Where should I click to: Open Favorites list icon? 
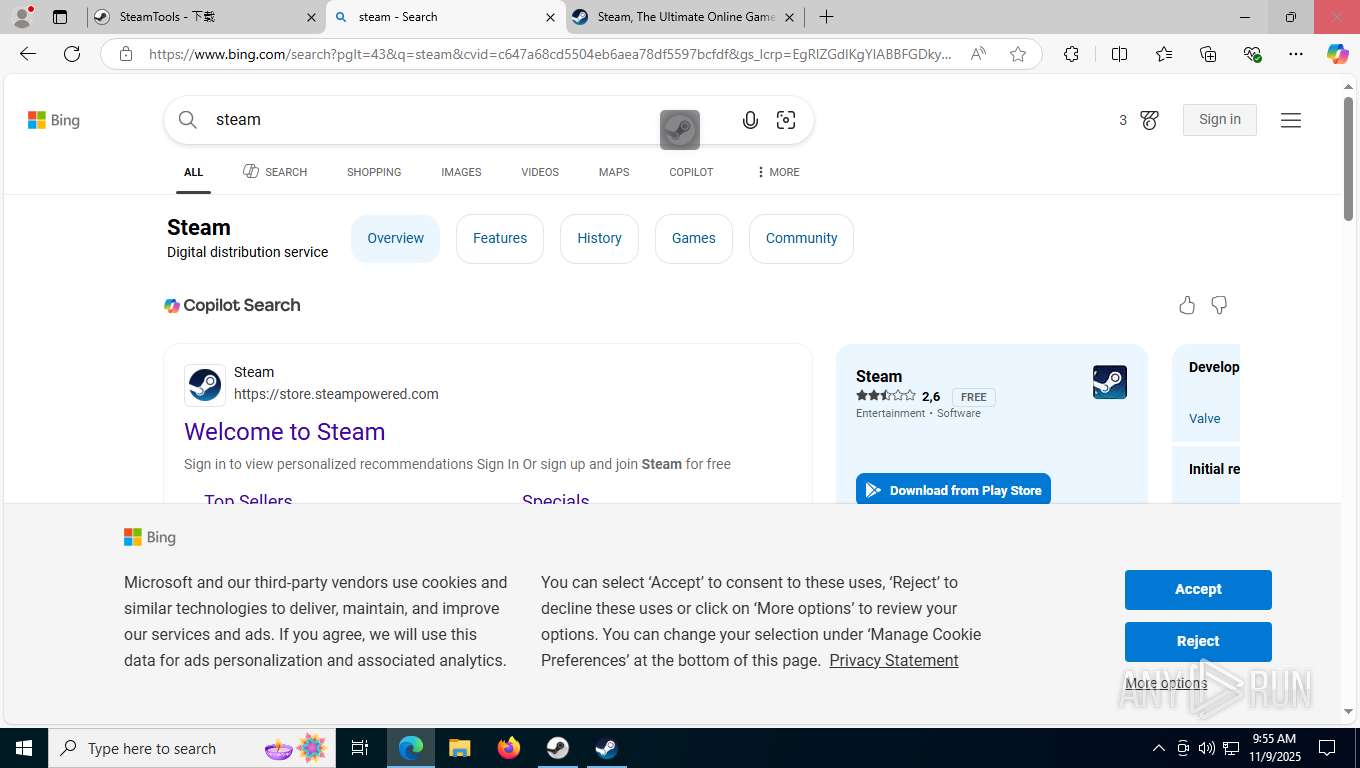click(1164, 54)
